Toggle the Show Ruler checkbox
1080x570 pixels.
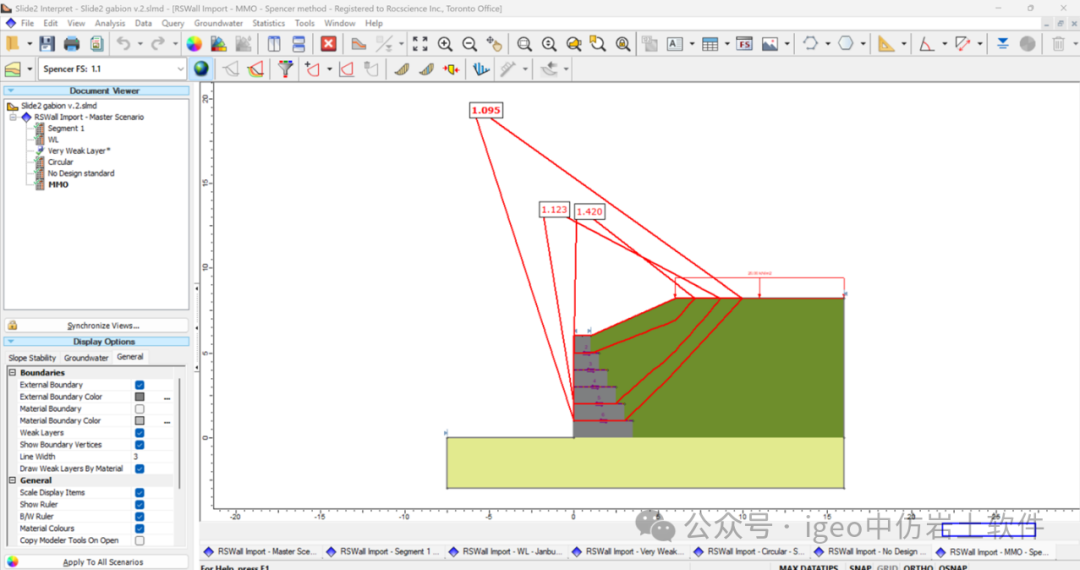(139, 505)
